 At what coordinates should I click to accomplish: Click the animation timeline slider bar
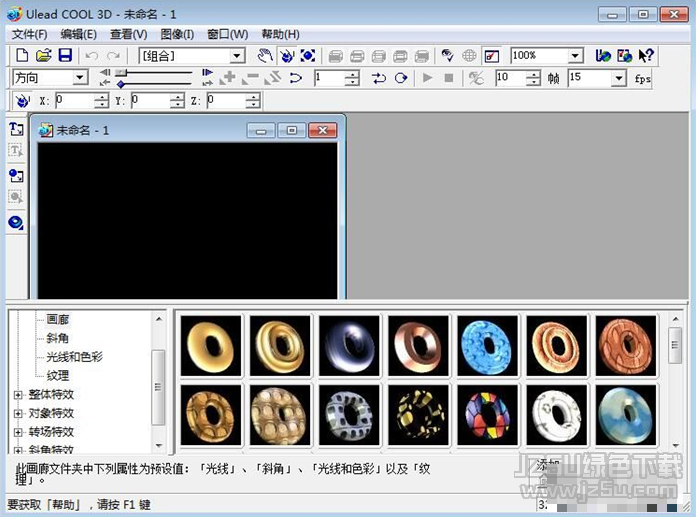tap(155, 74)
